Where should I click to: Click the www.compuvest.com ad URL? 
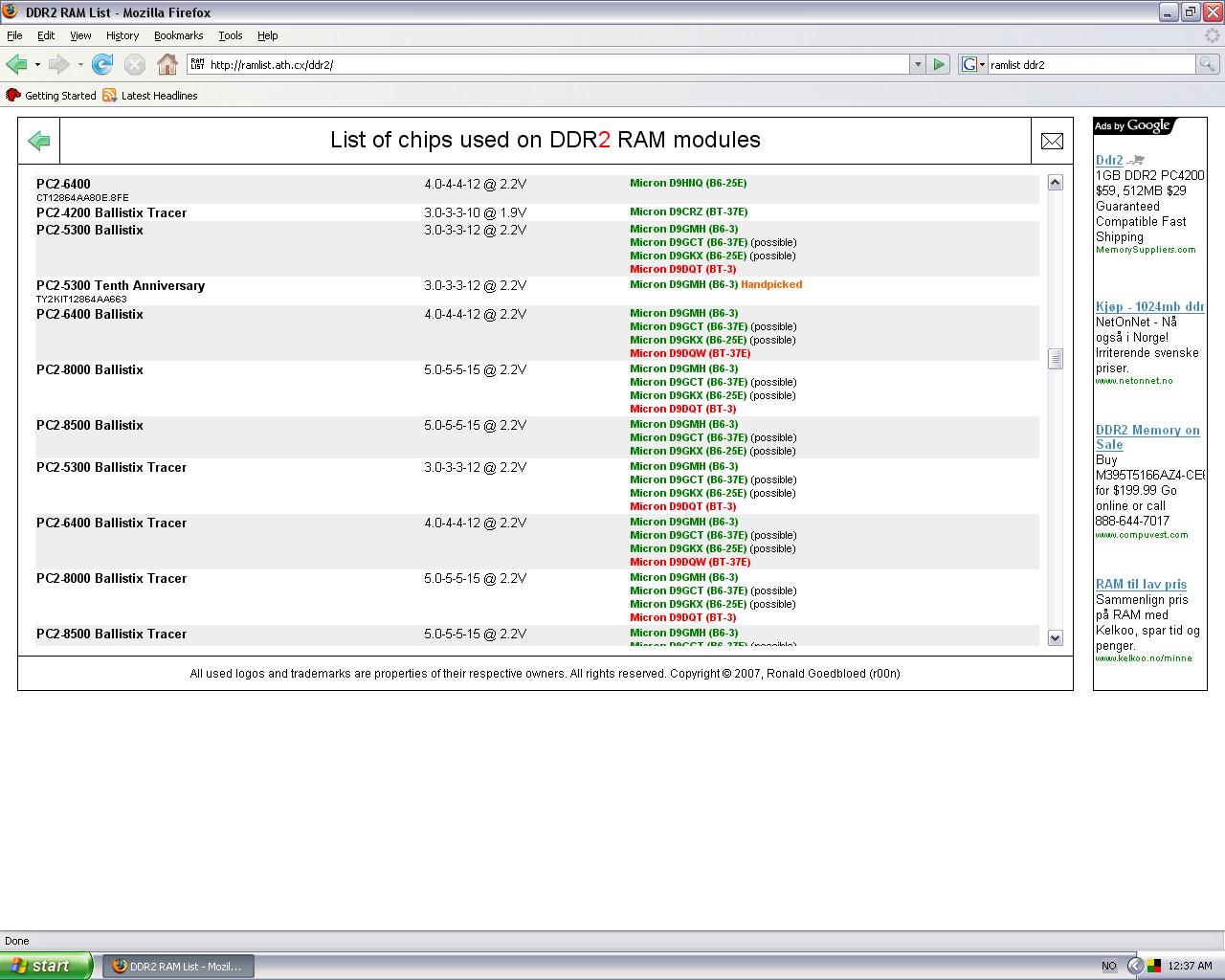coord(1142,535)
